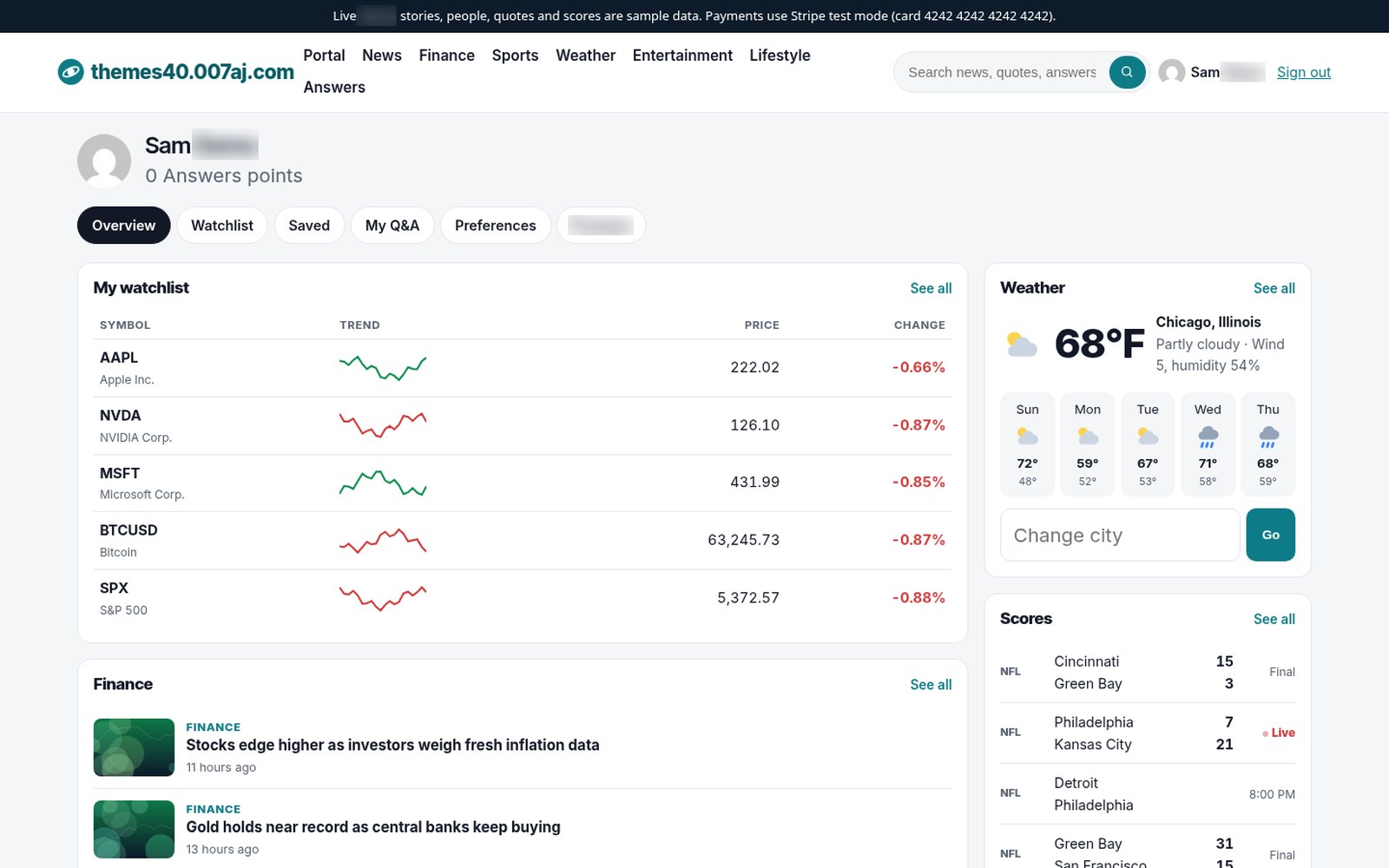Click See all in Scores panel

[1274, 619]
